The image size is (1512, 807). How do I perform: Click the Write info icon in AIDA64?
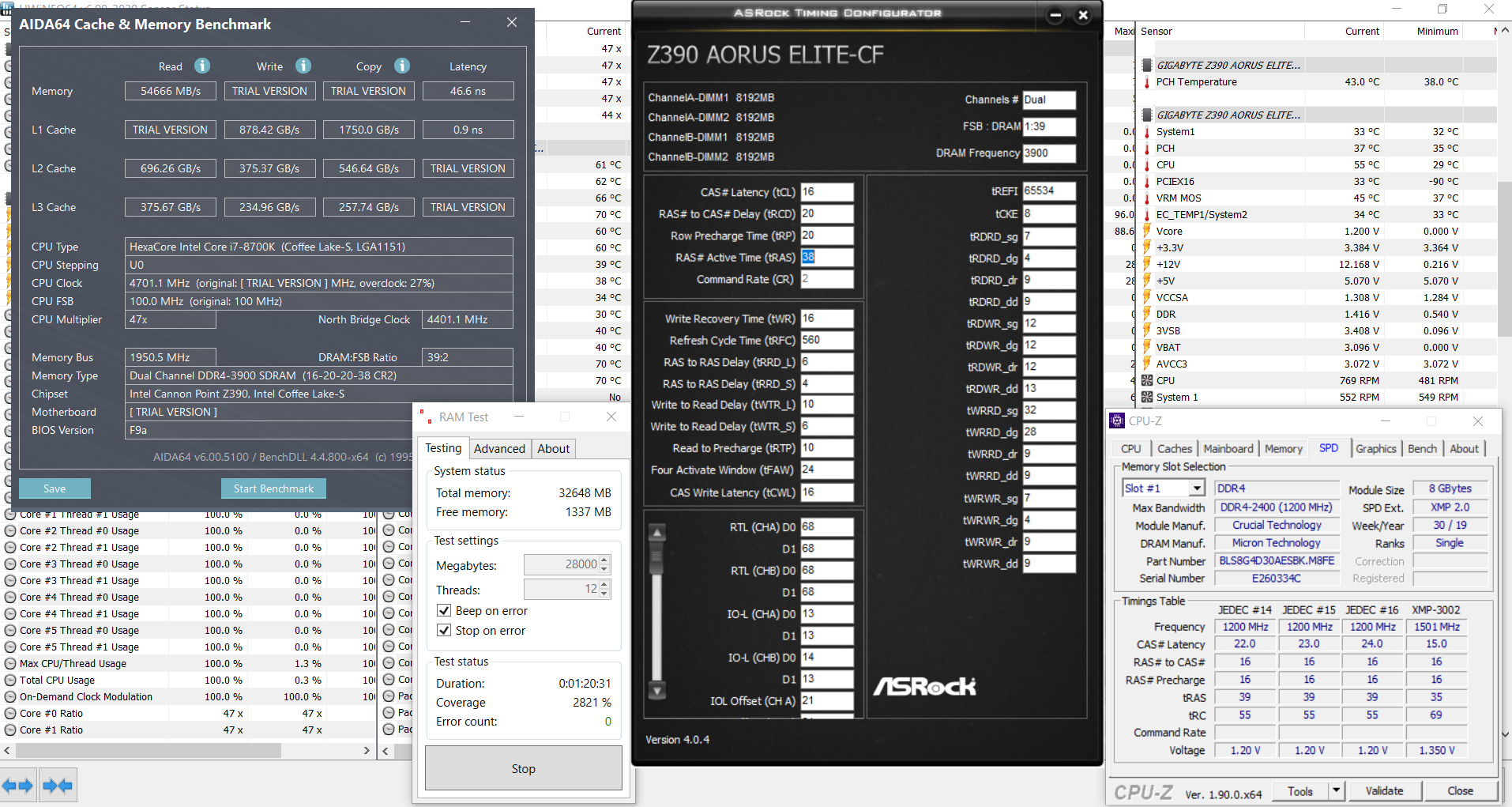pos(303,66)
